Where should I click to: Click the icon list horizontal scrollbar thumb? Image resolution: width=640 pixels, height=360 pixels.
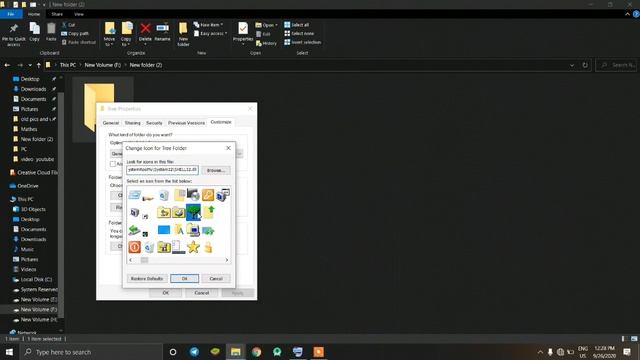[144, 260]
